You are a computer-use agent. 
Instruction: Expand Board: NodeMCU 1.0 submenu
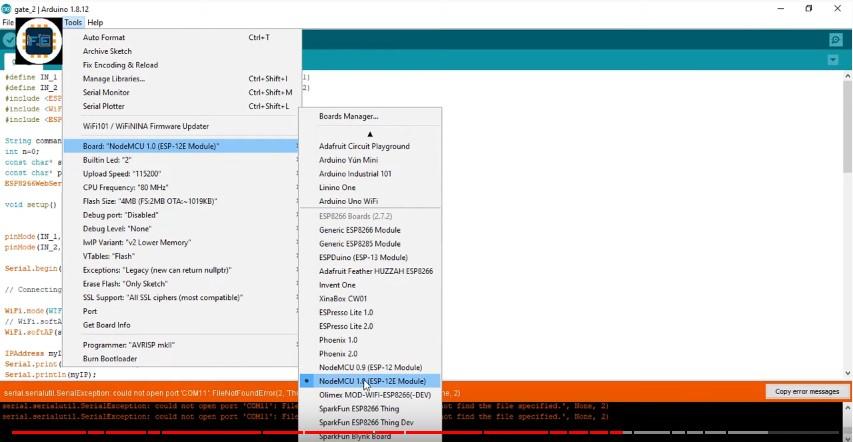[x=182, y=146]
